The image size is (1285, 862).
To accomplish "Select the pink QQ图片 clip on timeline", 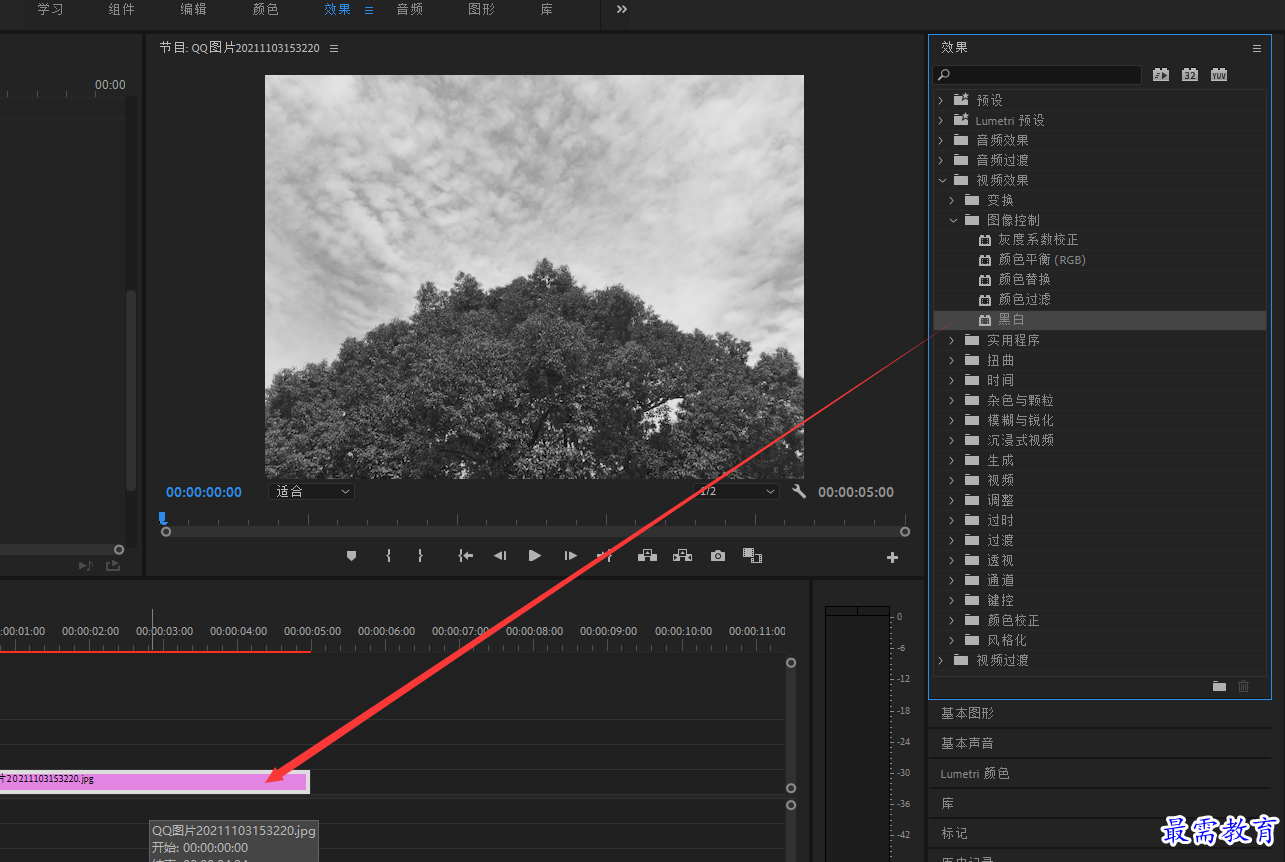I will pyautogui.click(x=153, y=781).
